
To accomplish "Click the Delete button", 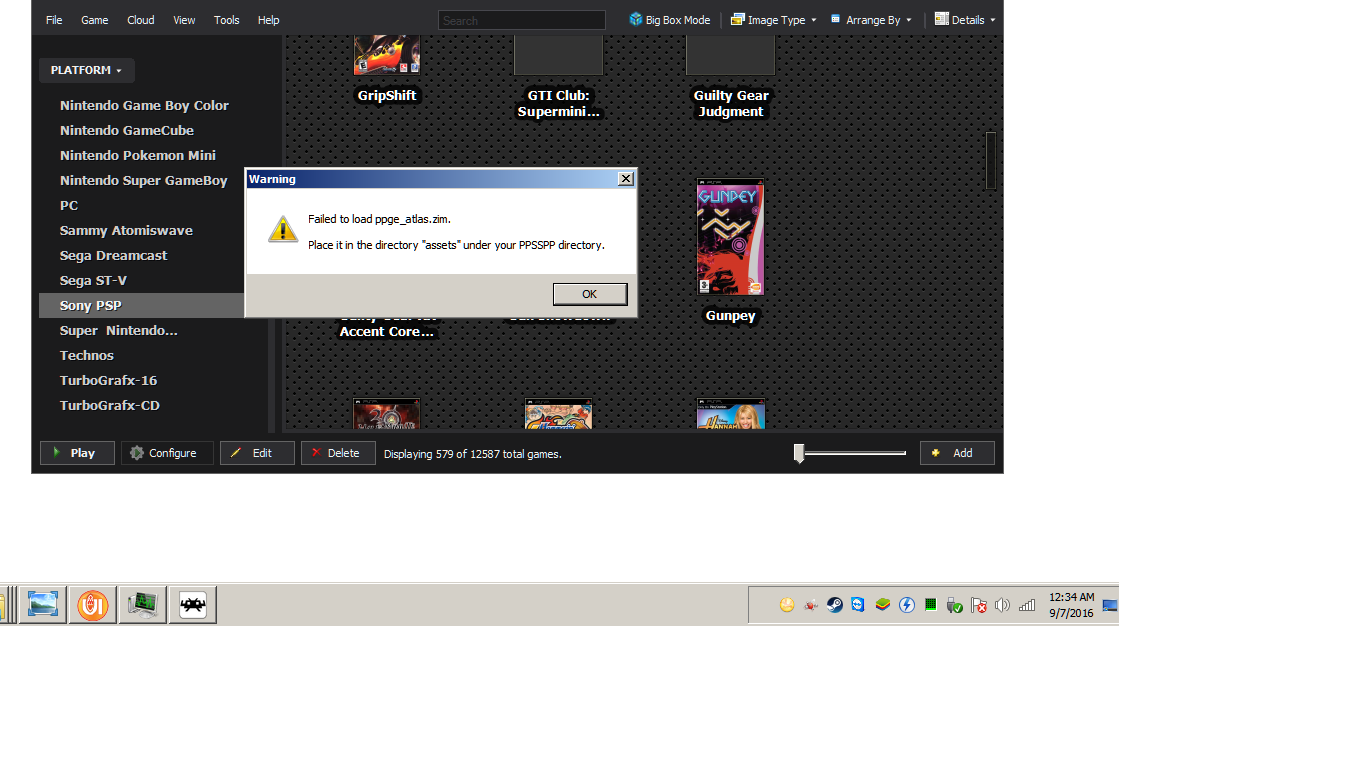I will [x=338, y=453].
